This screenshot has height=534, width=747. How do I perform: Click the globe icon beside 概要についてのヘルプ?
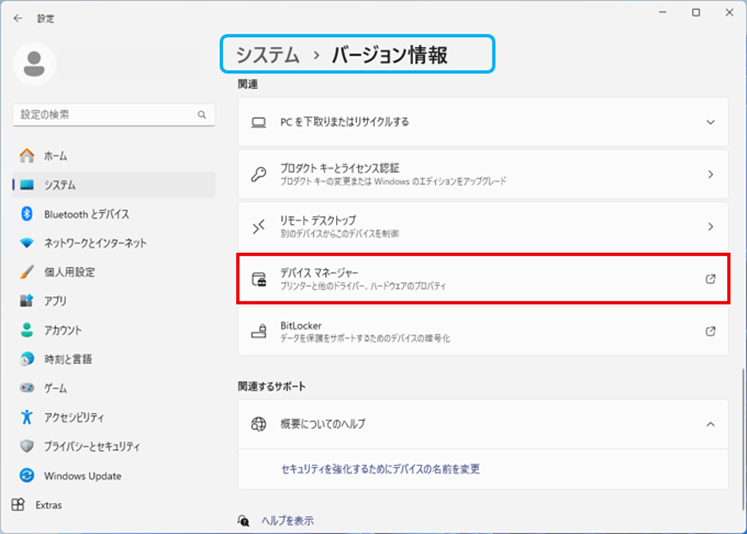[x=259, y=424]
